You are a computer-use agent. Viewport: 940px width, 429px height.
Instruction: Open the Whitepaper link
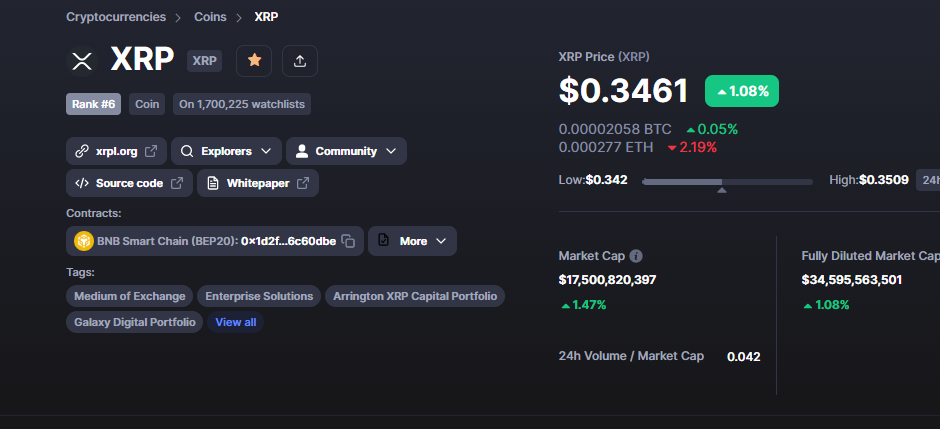258,183
